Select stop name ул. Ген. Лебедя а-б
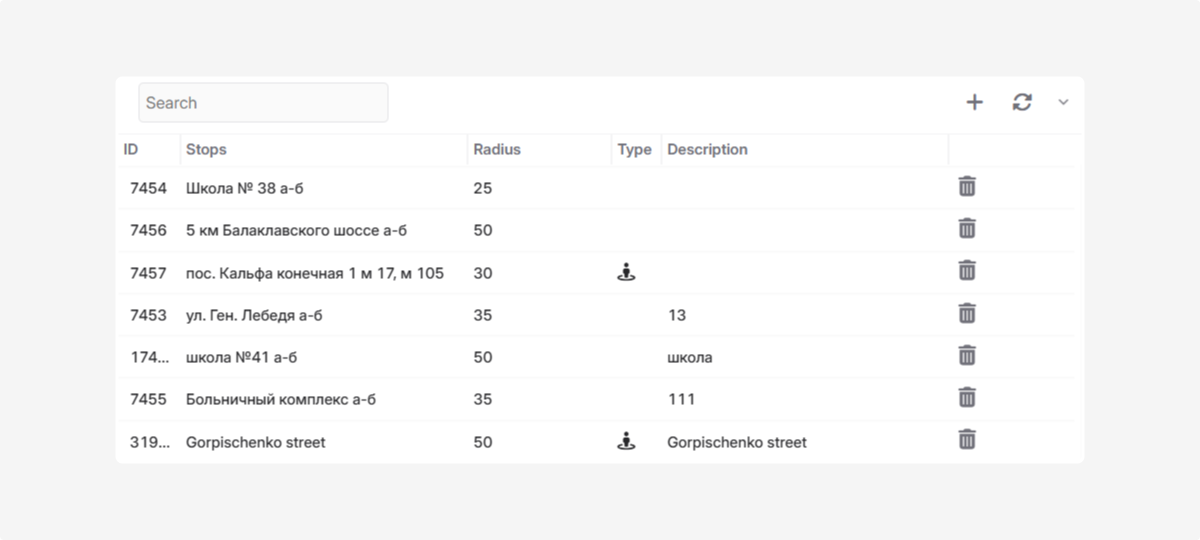1200x540 pixels. point(254,315)
